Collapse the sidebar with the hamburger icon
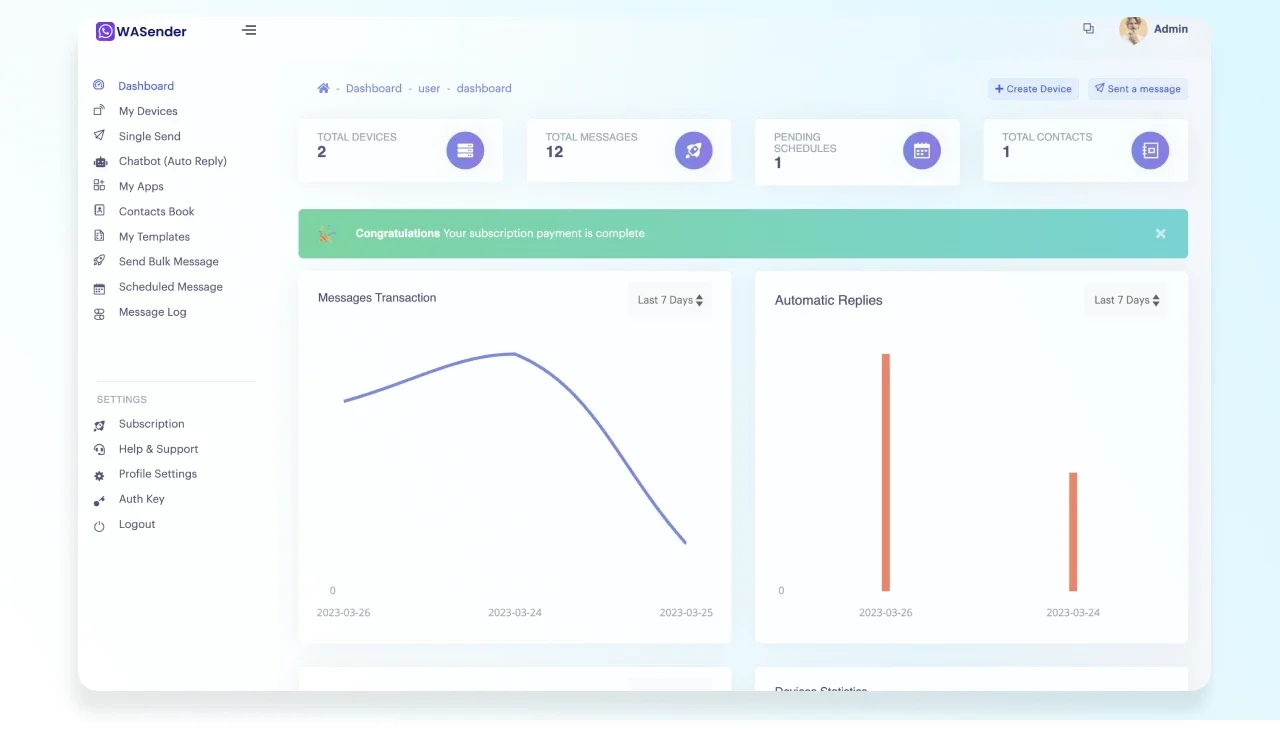1280x731 pixels. pos(249,30)
